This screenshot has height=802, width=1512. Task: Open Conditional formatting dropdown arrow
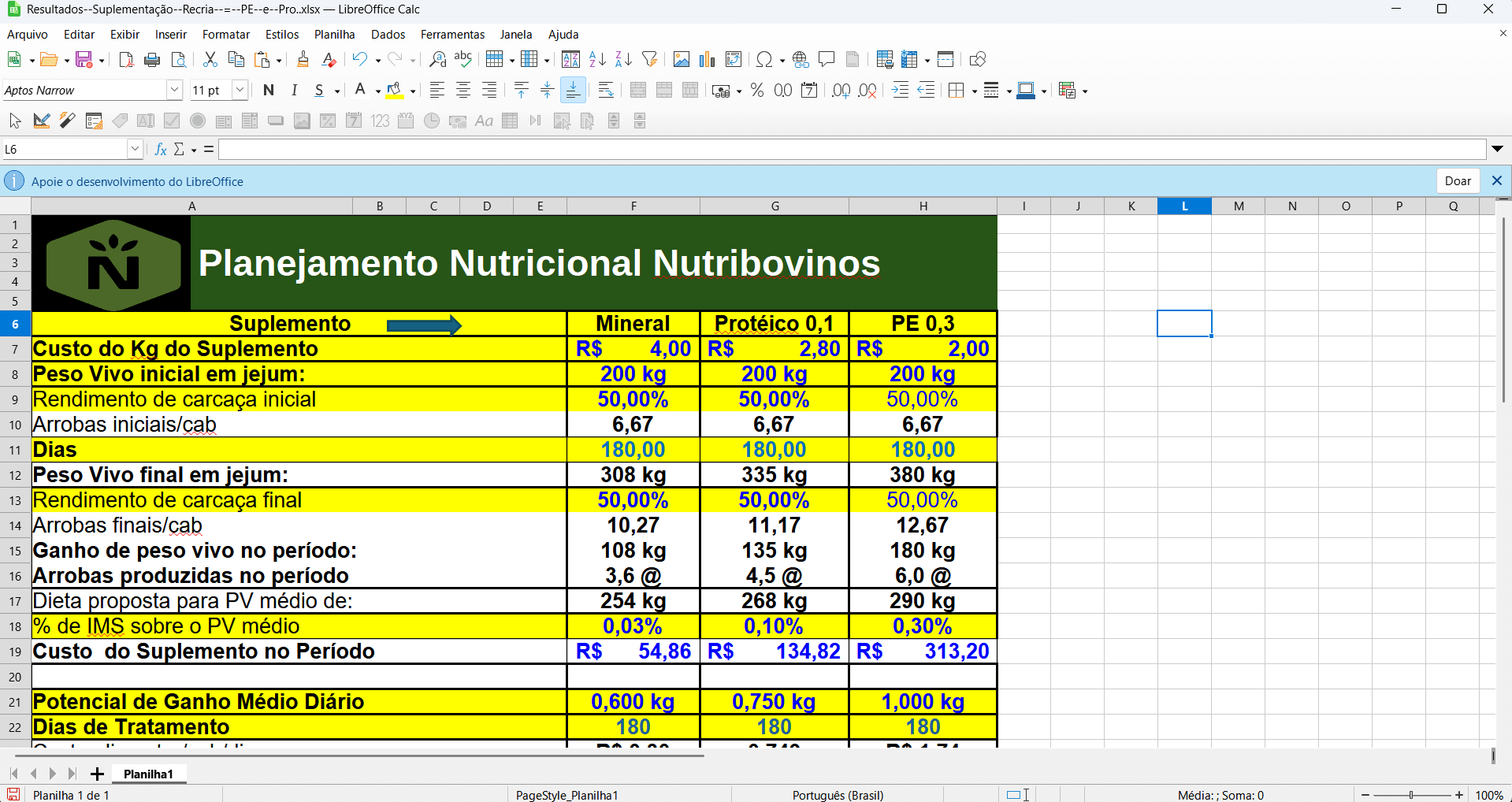click(1085, 91)
